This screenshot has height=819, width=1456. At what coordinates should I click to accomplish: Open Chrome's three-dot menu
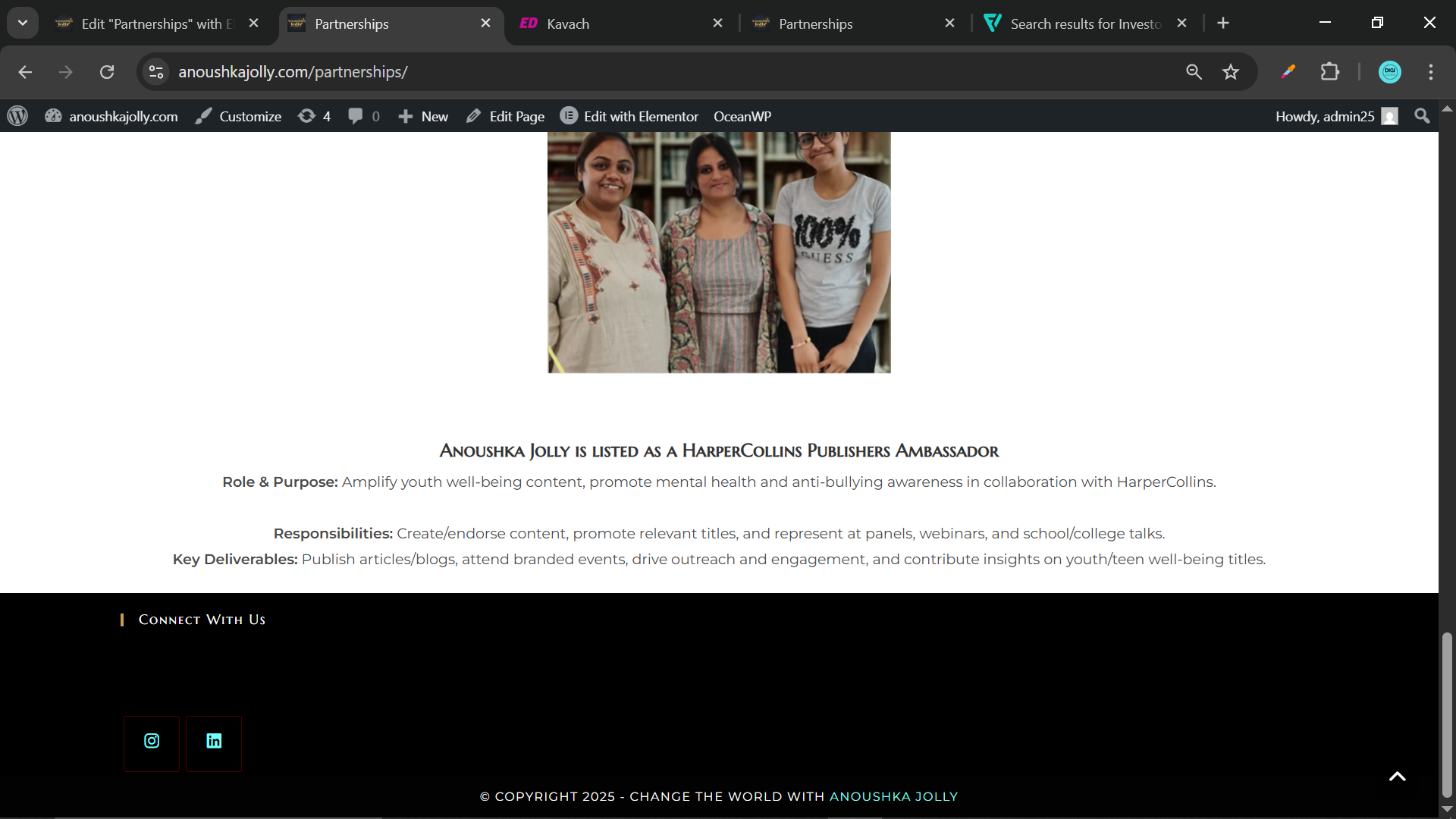1430,72
